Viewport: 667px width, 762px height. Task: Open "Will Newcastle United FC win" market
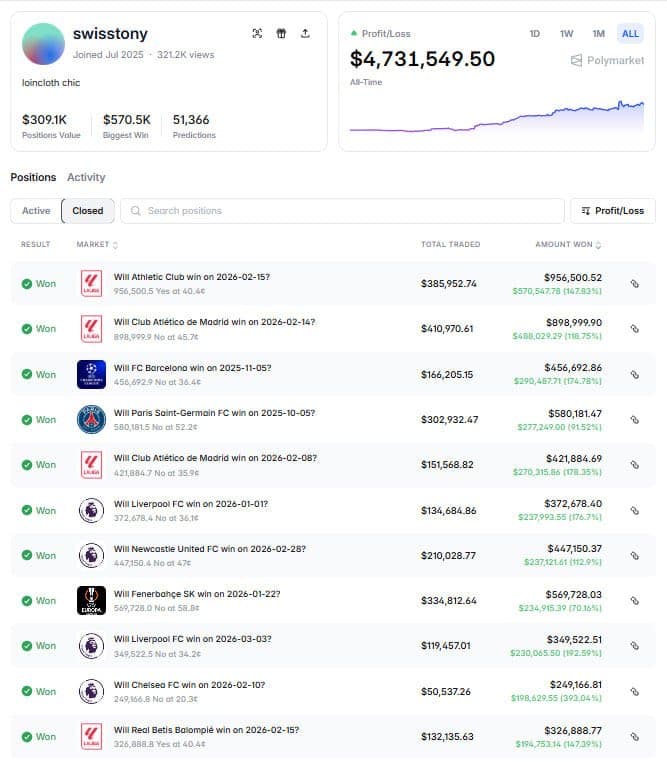210,549
